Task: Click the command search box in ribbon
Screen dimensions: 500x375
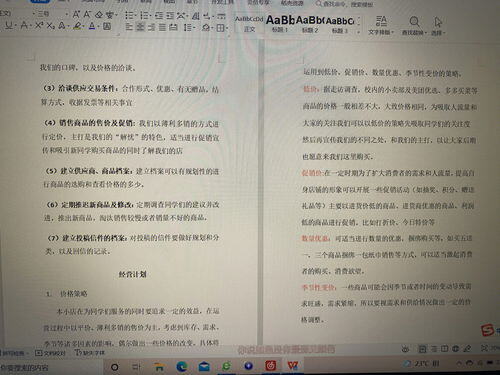Action: point(345,4)
